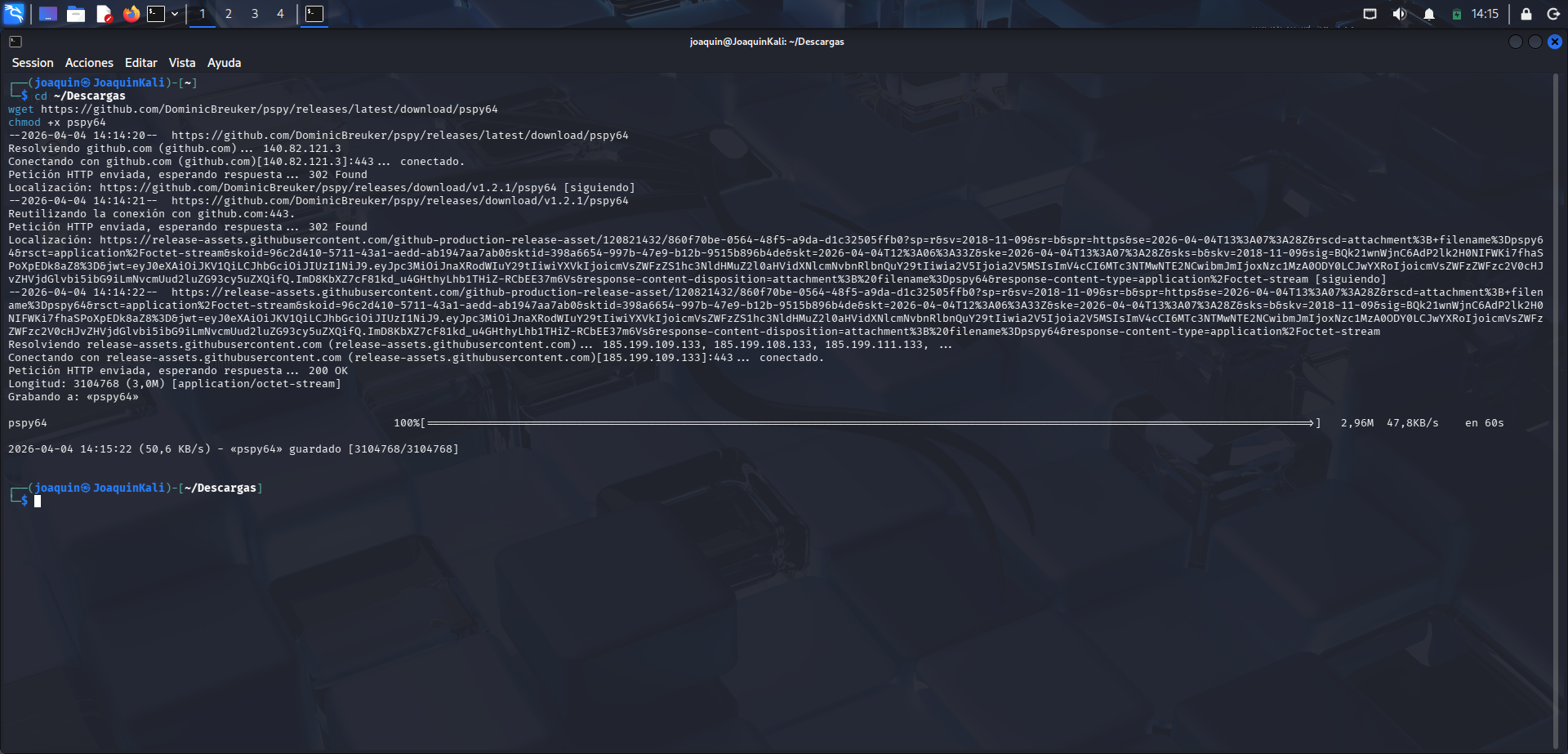Open the Kali applications menu
Screen dimensions: 1568x754
point(13,14)
